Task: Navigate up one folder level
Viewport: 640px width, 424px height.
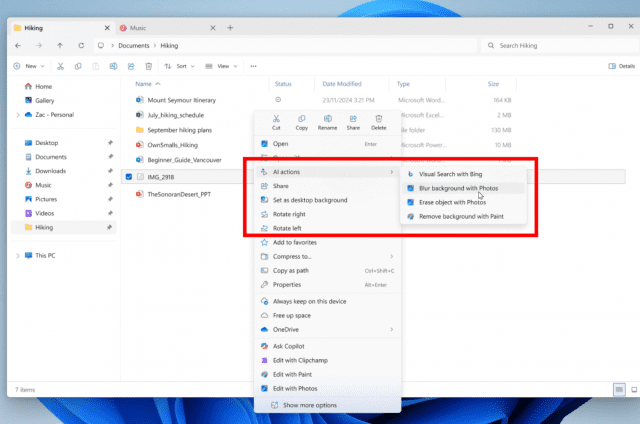Action: [x=60, y=45]
